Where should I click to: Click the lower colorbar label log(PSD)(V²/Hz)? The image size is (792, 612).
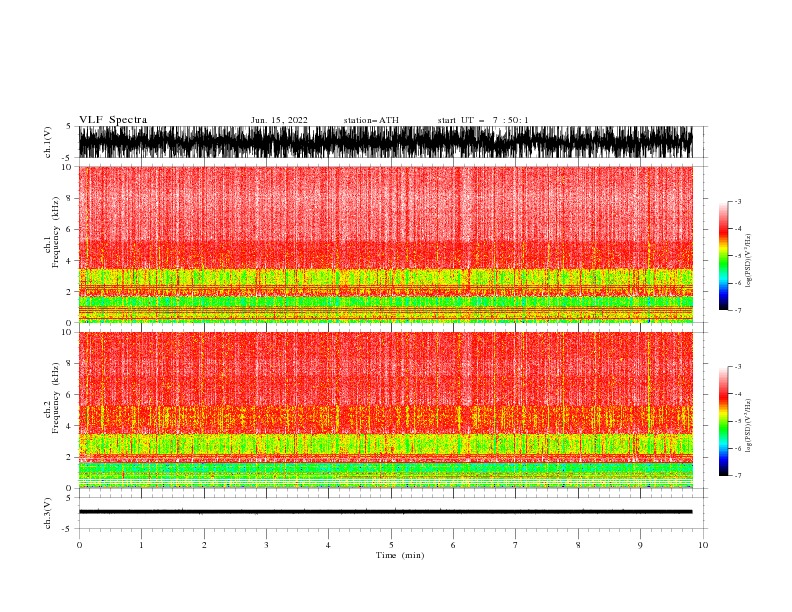pyautogui.click(x=749, y=426)
